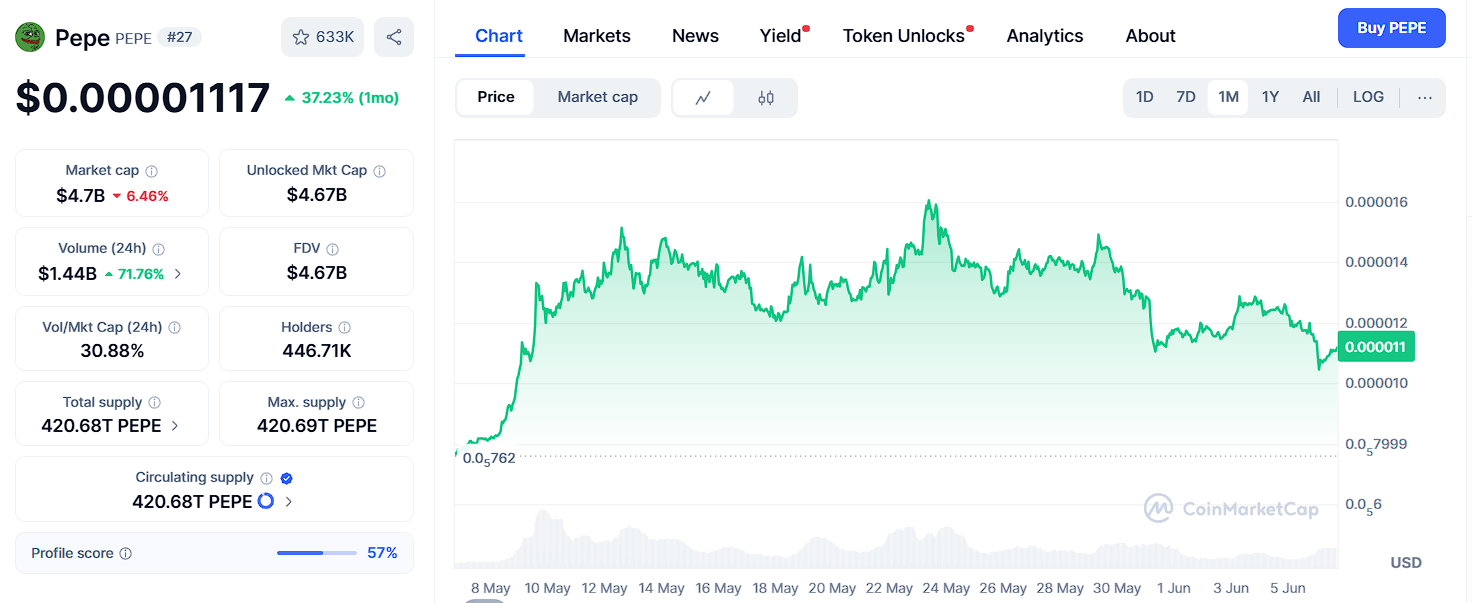Click the Buy PEPE button
Viewport: 1472px width, 603px height.
pos(1392,28)
